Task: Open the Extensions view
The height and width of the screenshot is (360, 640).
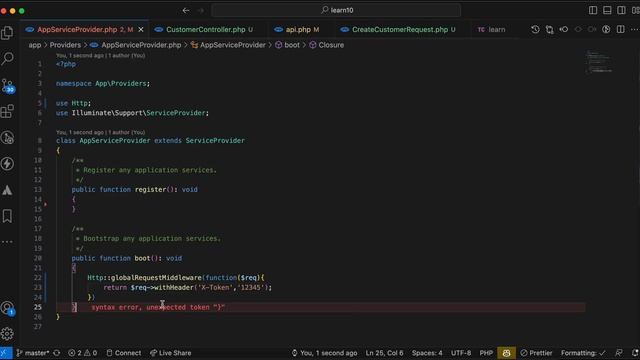Action: [7, 111]
